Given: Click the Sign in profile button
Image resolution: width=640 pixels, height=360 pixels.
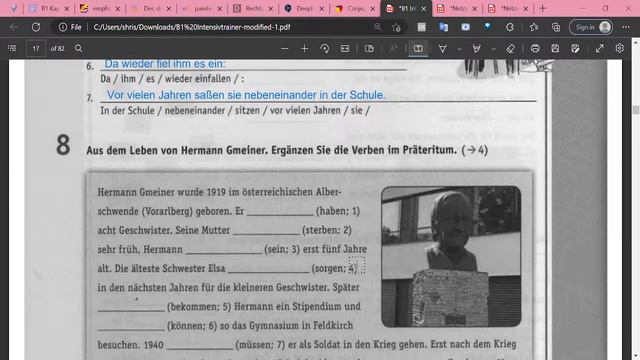Looking at the screenshot, I should point(591,27).
